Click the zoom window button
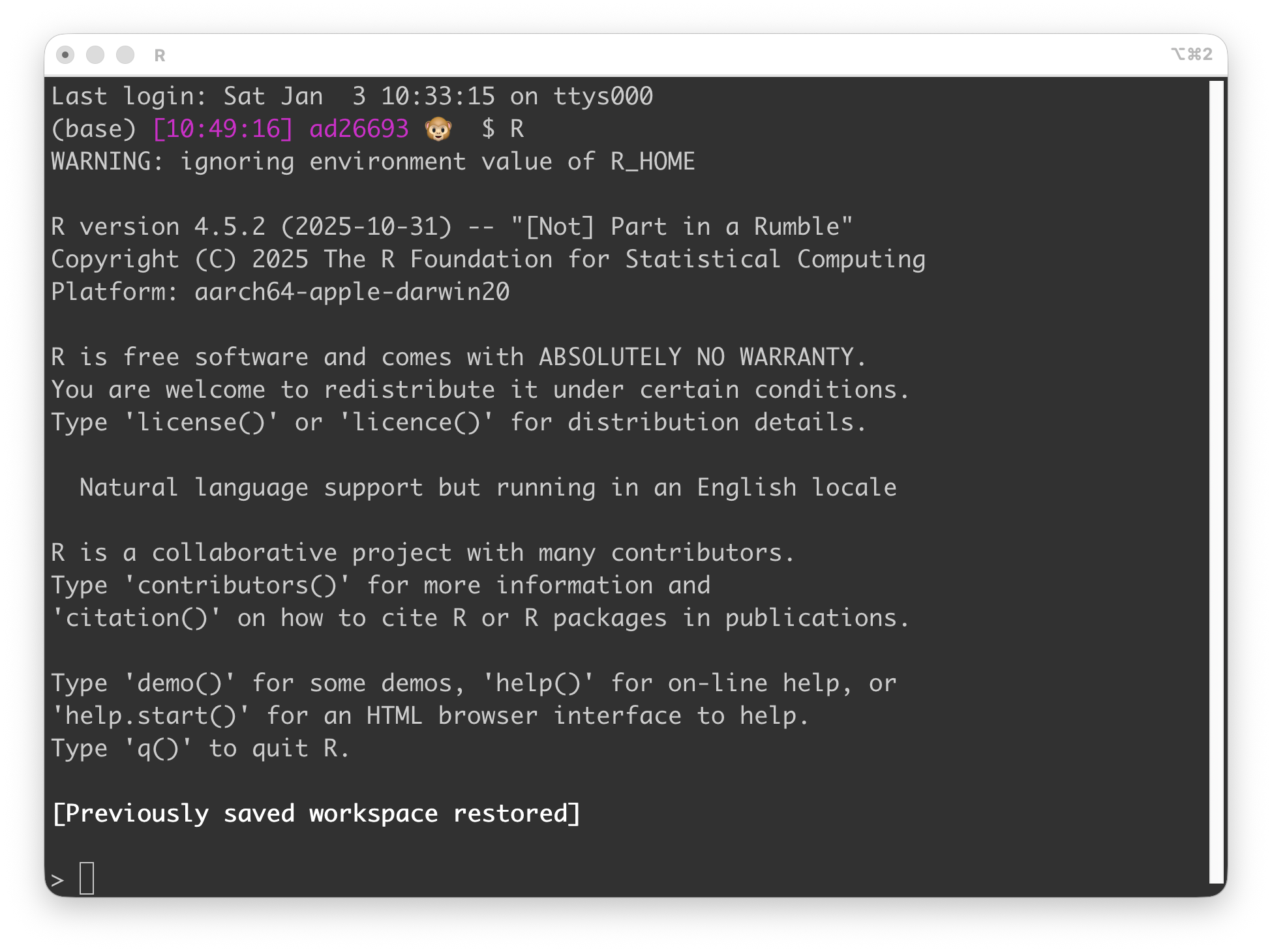The image size is (1272, 952). (x=125, y=55)
